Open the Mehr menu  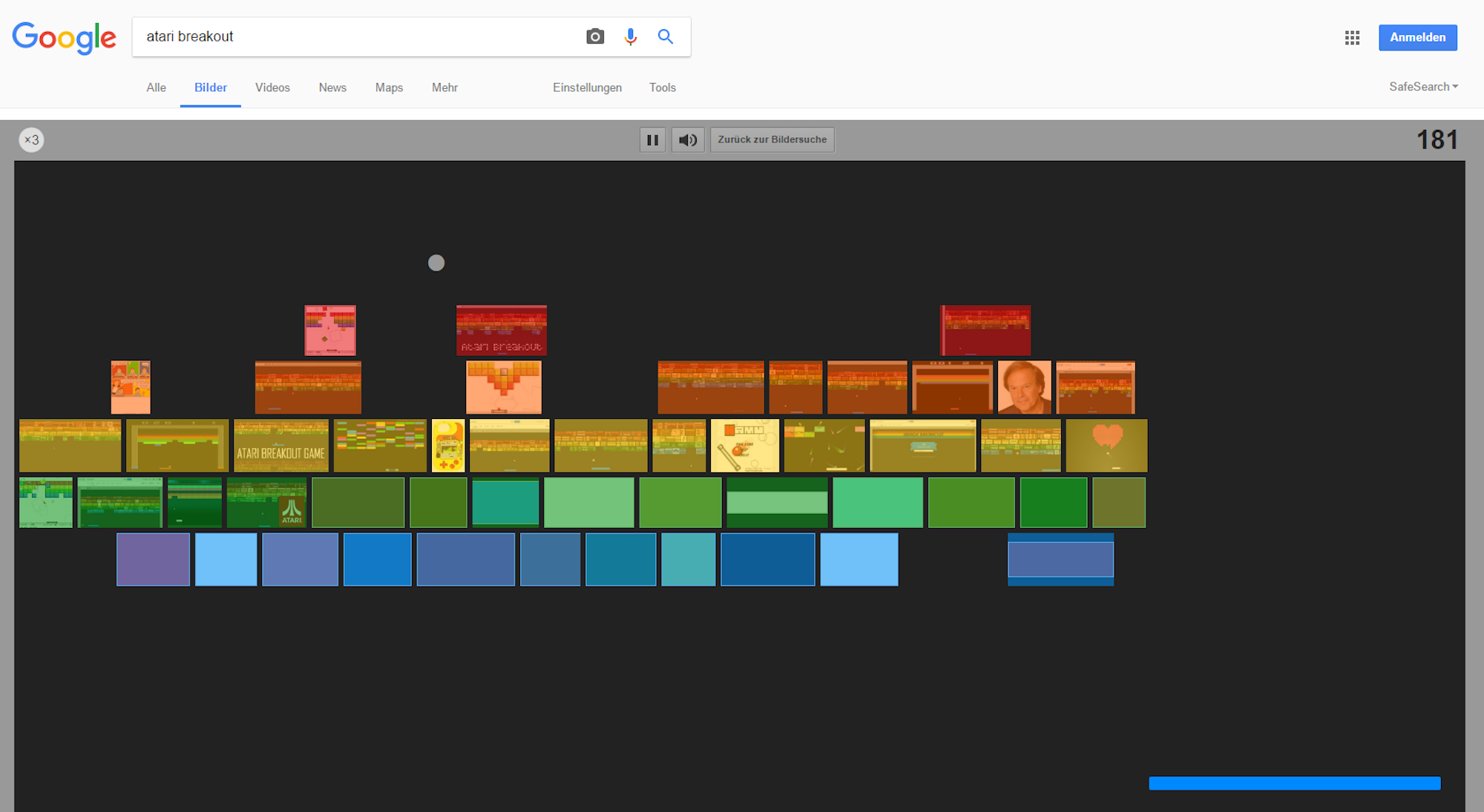(444, 88)
